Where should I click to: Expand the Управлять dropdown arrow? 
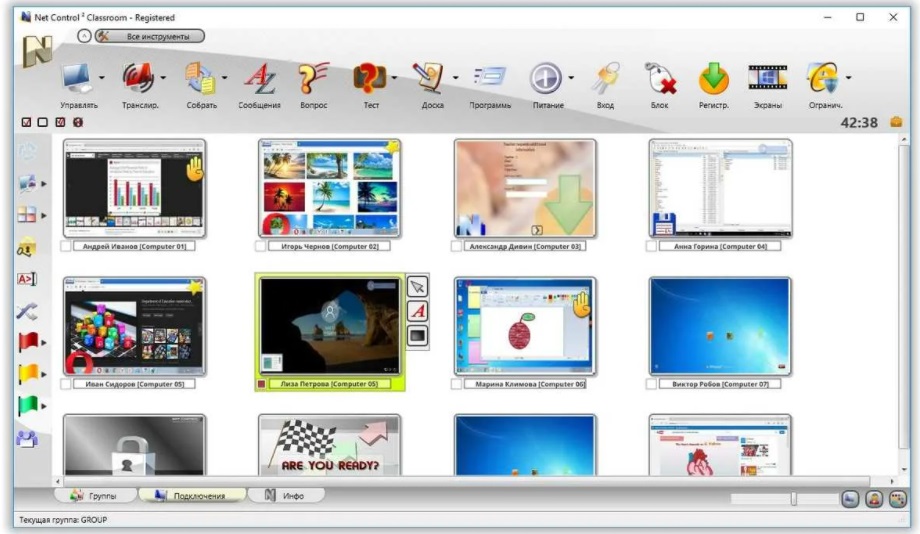point(102,79)
